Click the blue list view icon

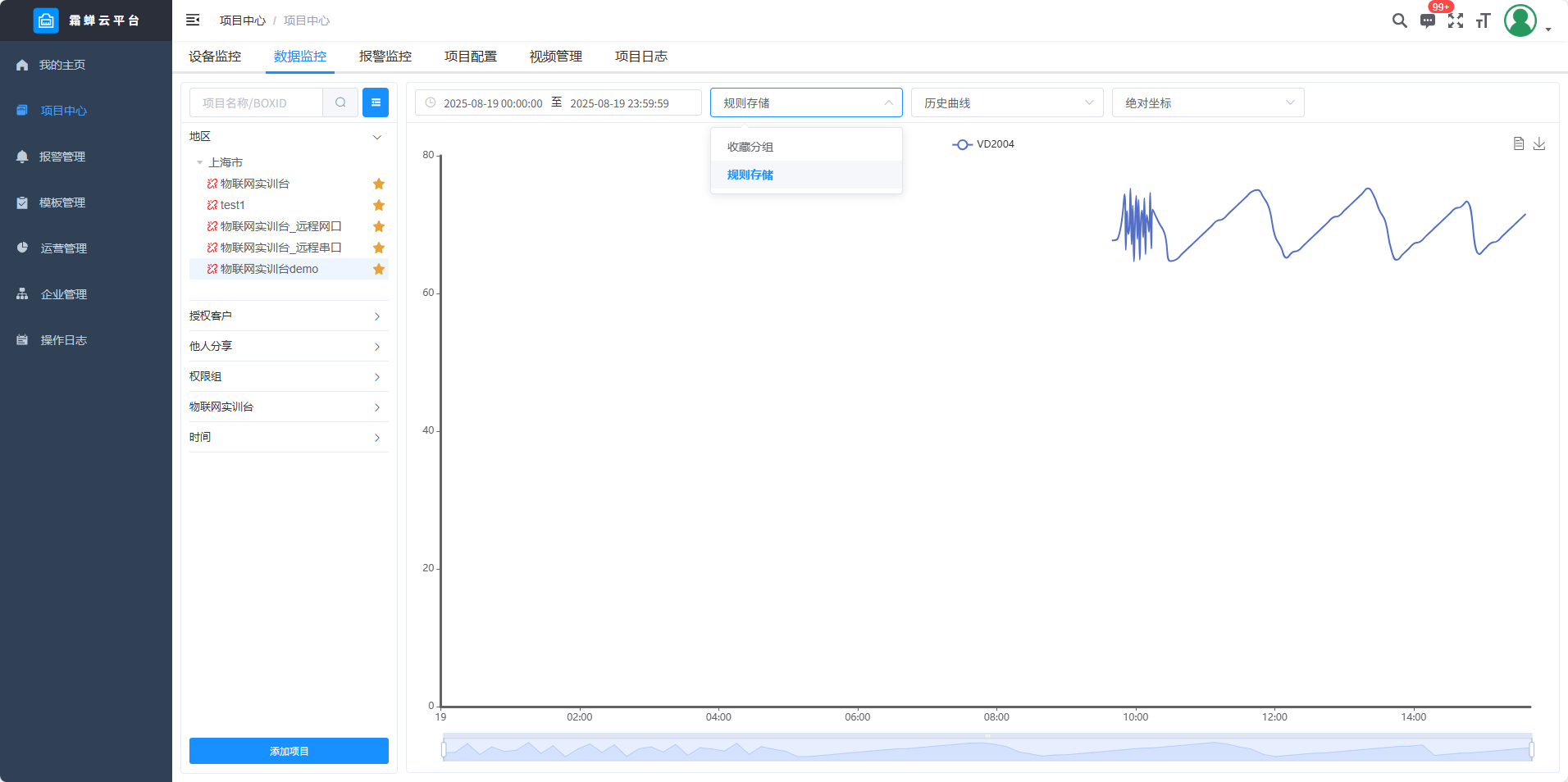376,102
